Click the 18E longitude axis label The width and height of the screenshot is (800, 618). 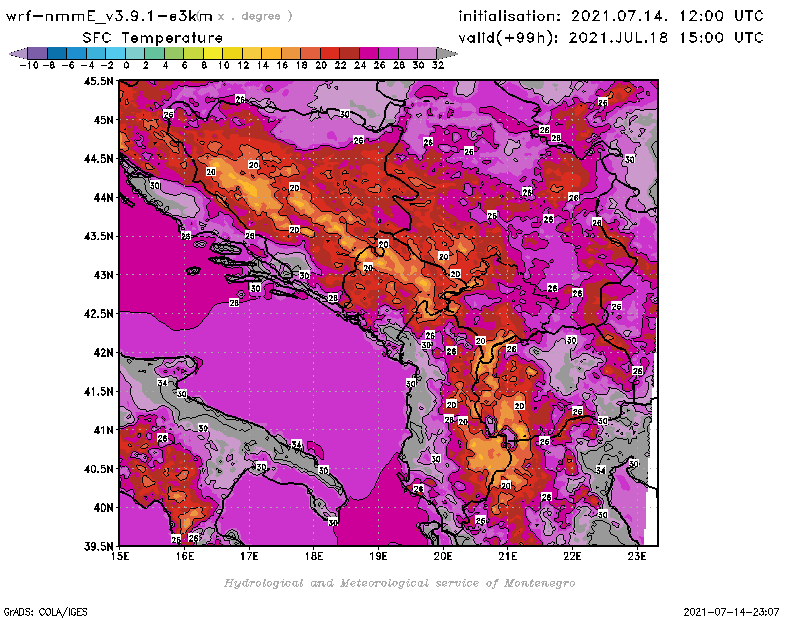[314, 556]
